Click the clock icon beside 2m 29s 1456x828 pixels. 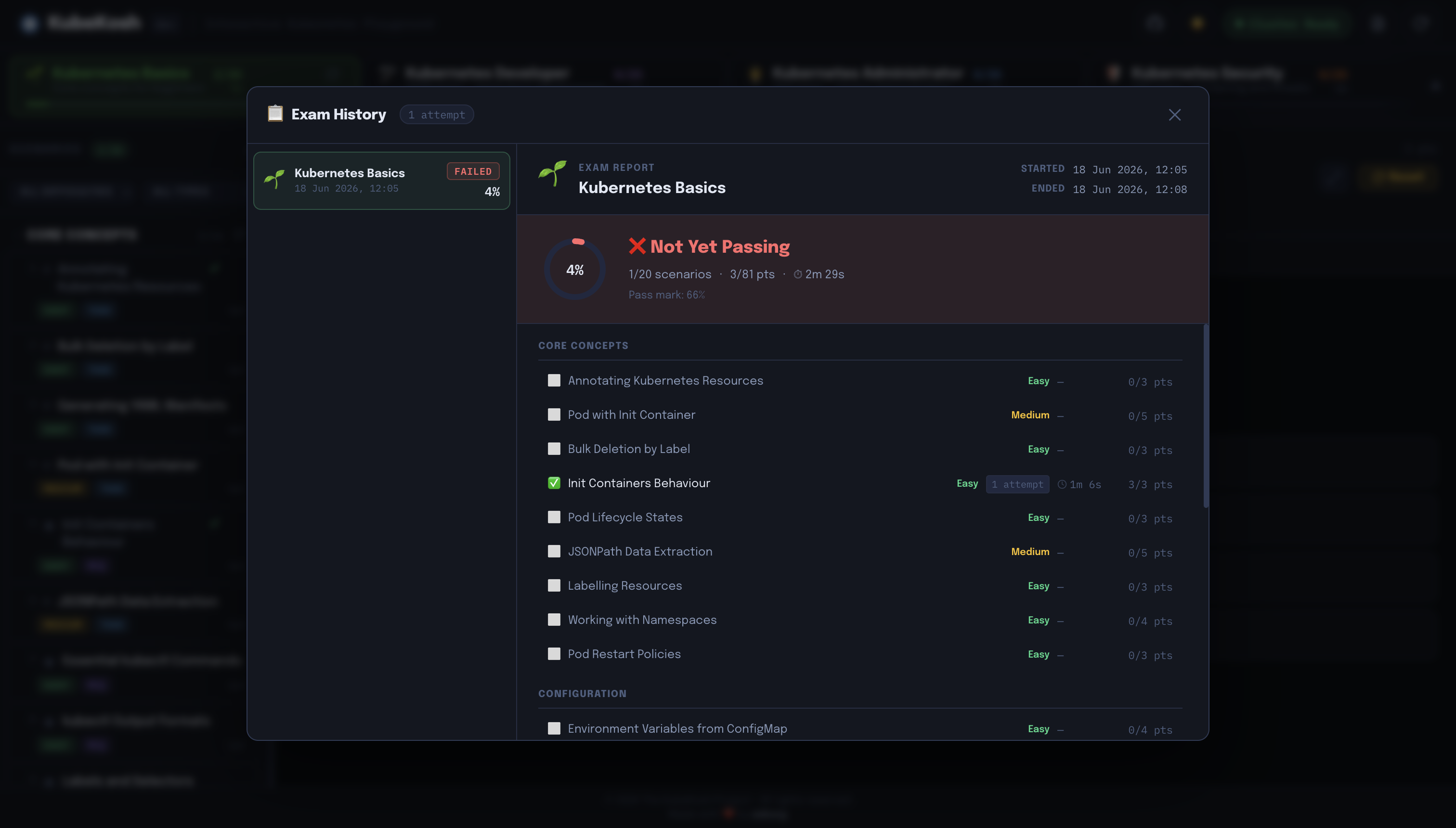pyautogui.click(x=798, y=274)
